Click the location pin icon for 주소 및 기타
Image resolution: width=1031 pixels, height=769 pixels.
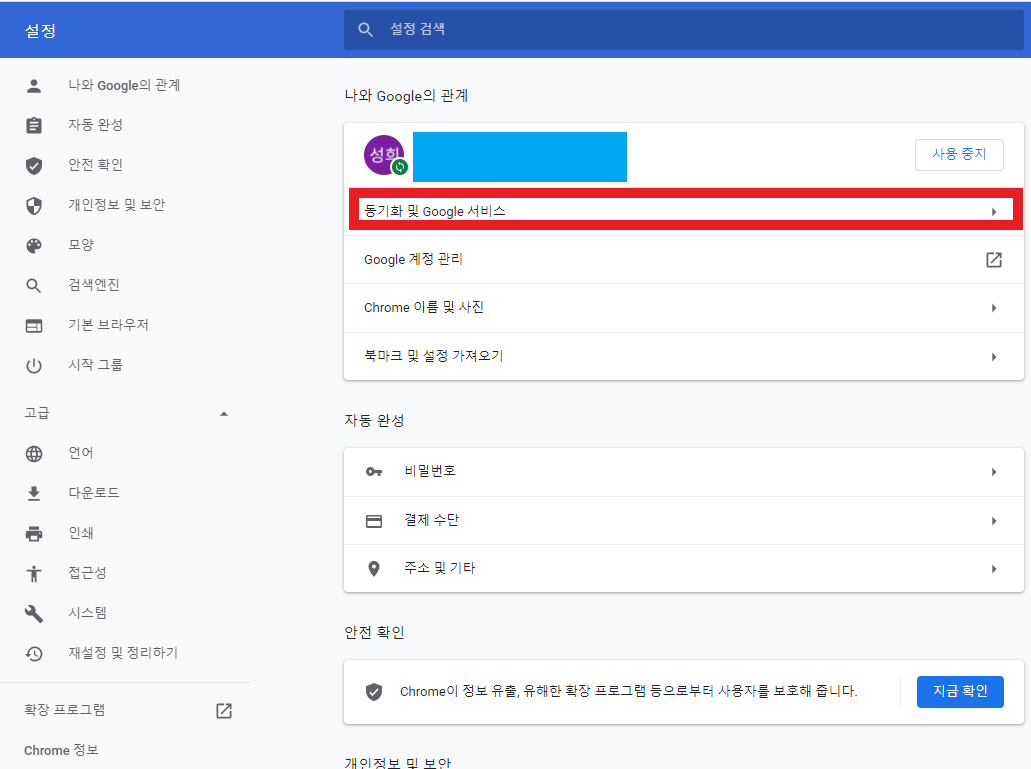(x=374, y=569)
